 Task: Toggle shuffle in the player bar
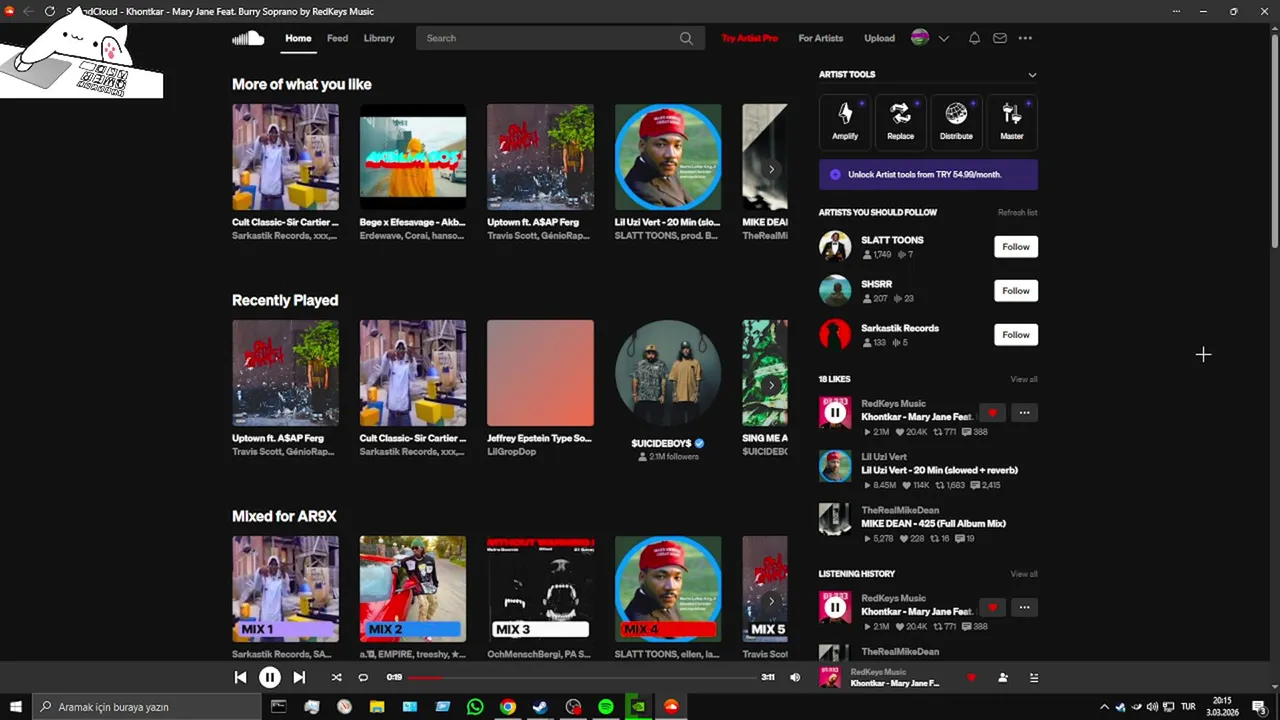point(336,677)
